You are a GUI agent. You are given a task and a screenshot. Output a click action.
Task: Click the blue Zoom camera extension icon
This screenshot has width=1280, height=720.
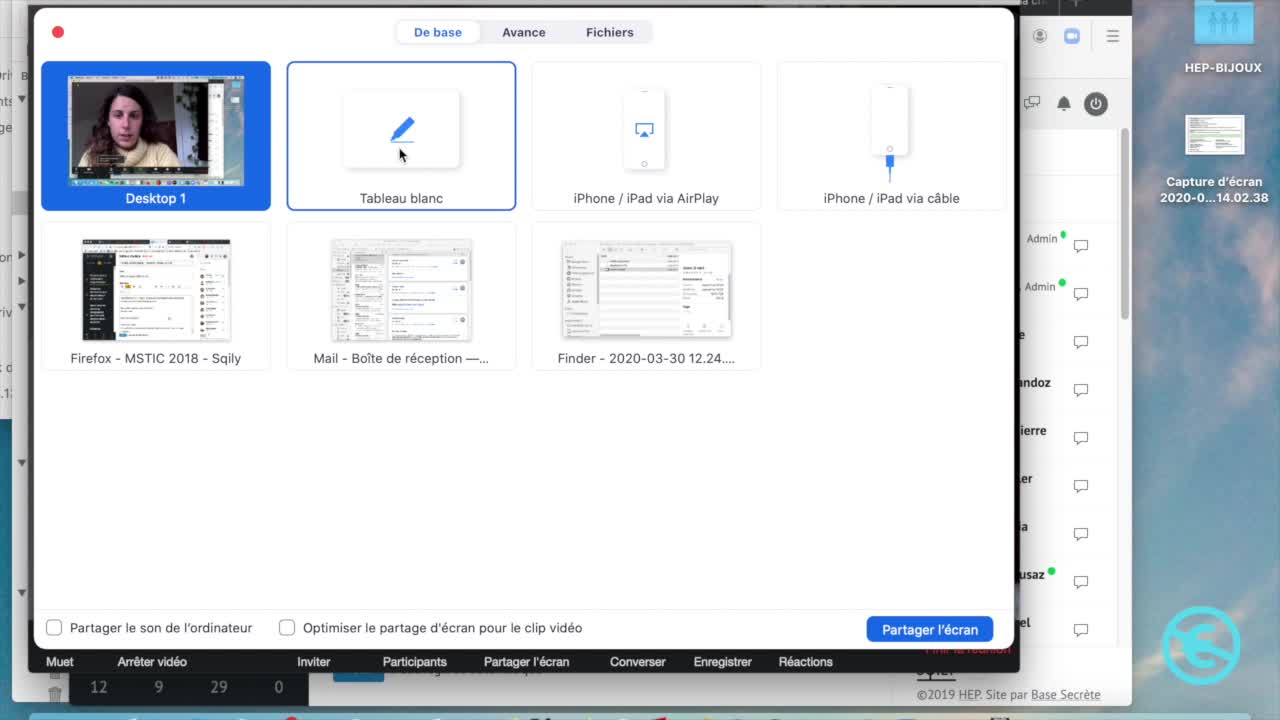pos(1071,36)
